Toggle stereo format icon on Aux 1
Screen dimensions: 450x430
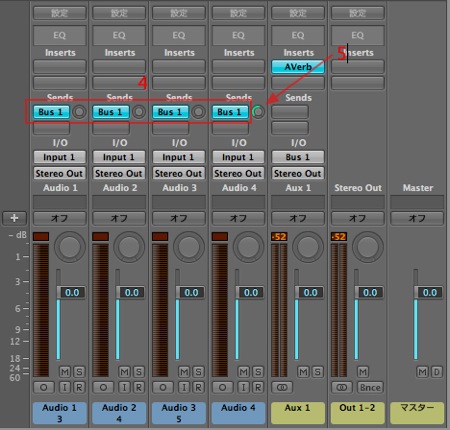click(x=282, y=387)
